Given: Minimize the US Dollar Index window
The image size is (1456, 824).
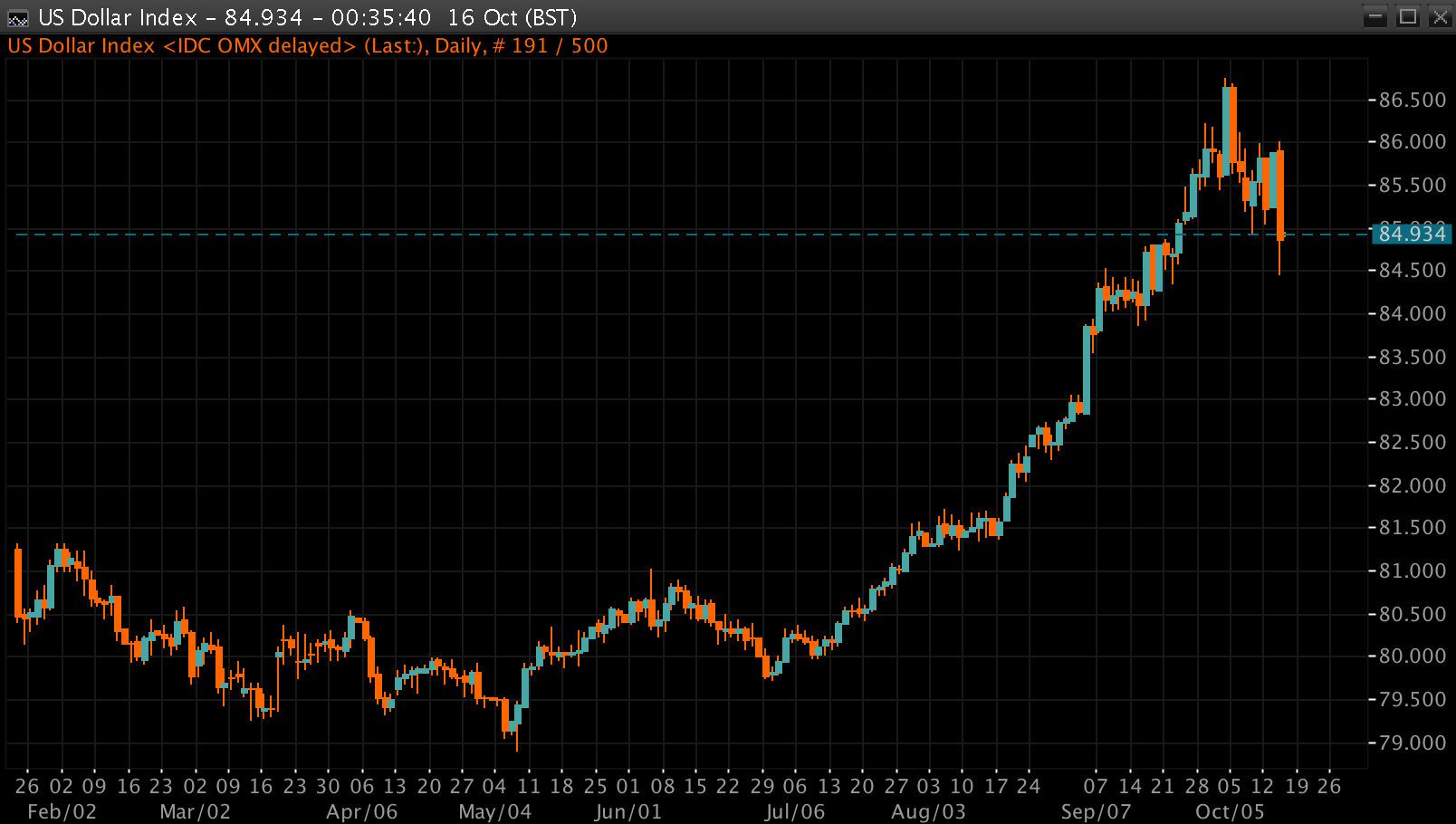Looking at the screenshot, I should [1375, 17].
